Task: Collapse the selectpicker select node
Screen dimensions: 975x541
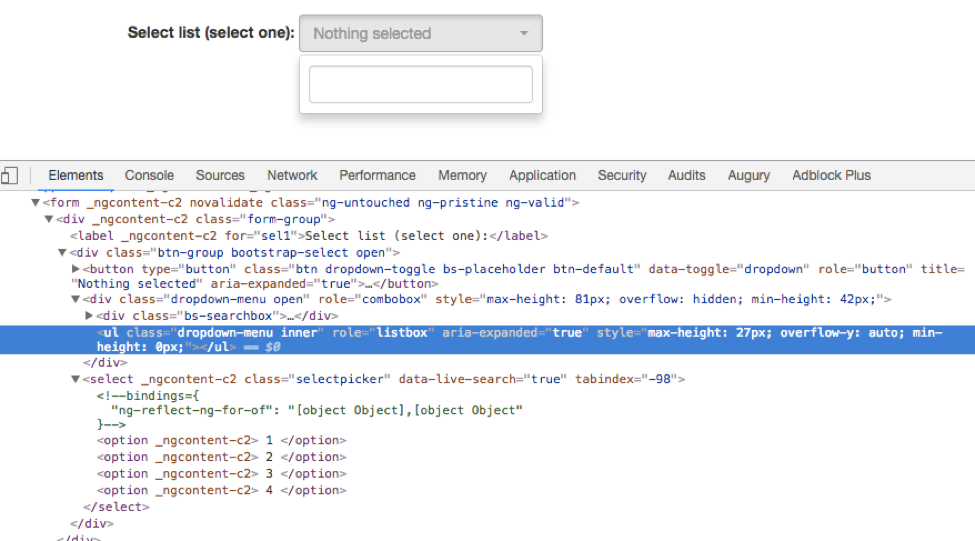Action: click(x=76, y=380)
